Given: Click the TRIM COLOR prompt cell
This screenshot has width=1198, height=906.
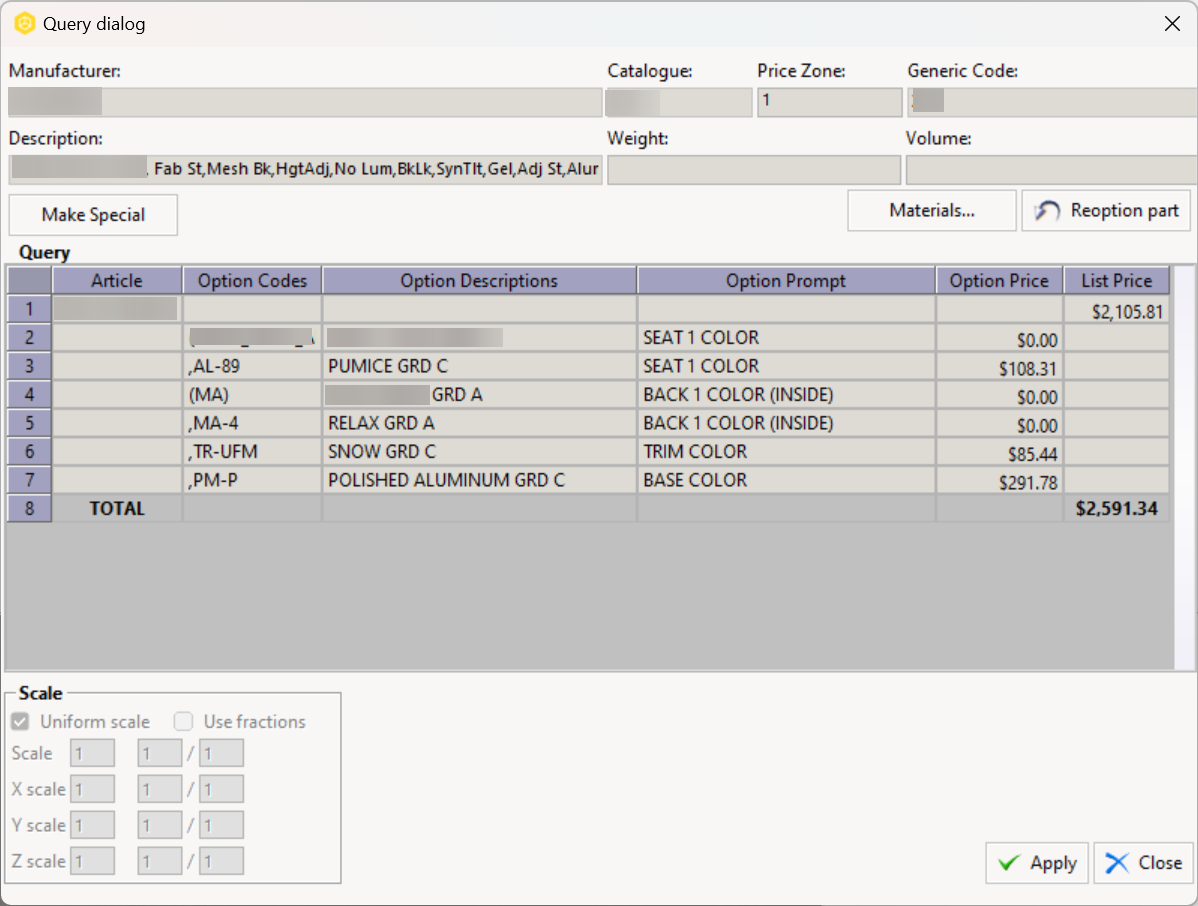Looking at the screenshot, I should 785,451.
